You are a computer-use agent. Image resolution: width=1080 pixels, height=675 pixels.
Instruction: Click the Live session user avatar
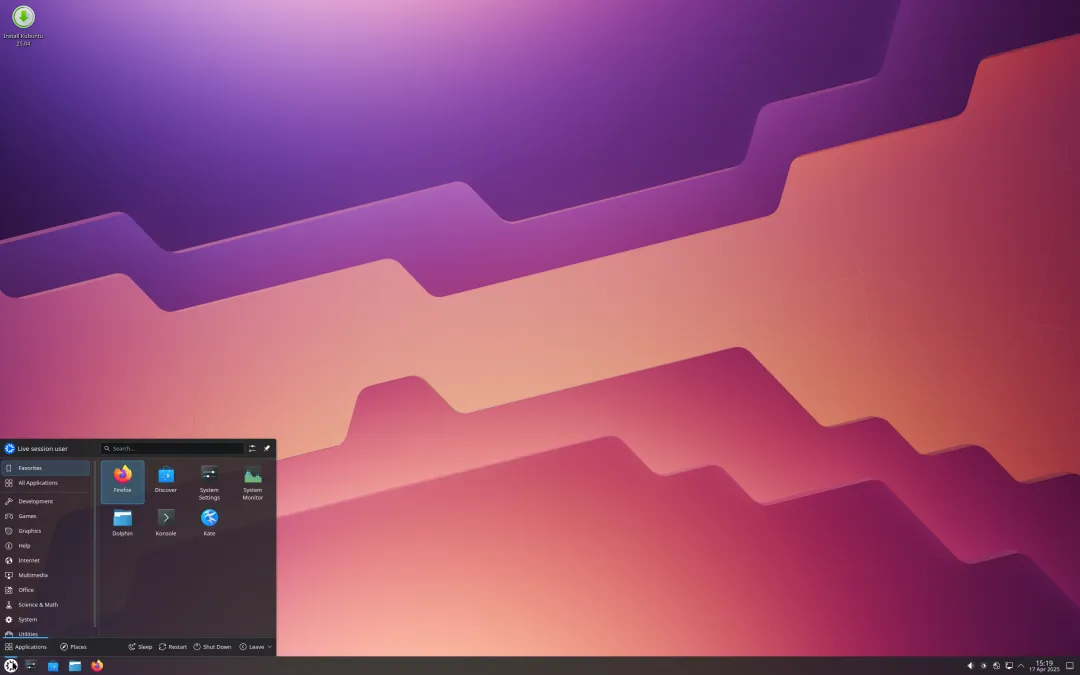(10, 448)
